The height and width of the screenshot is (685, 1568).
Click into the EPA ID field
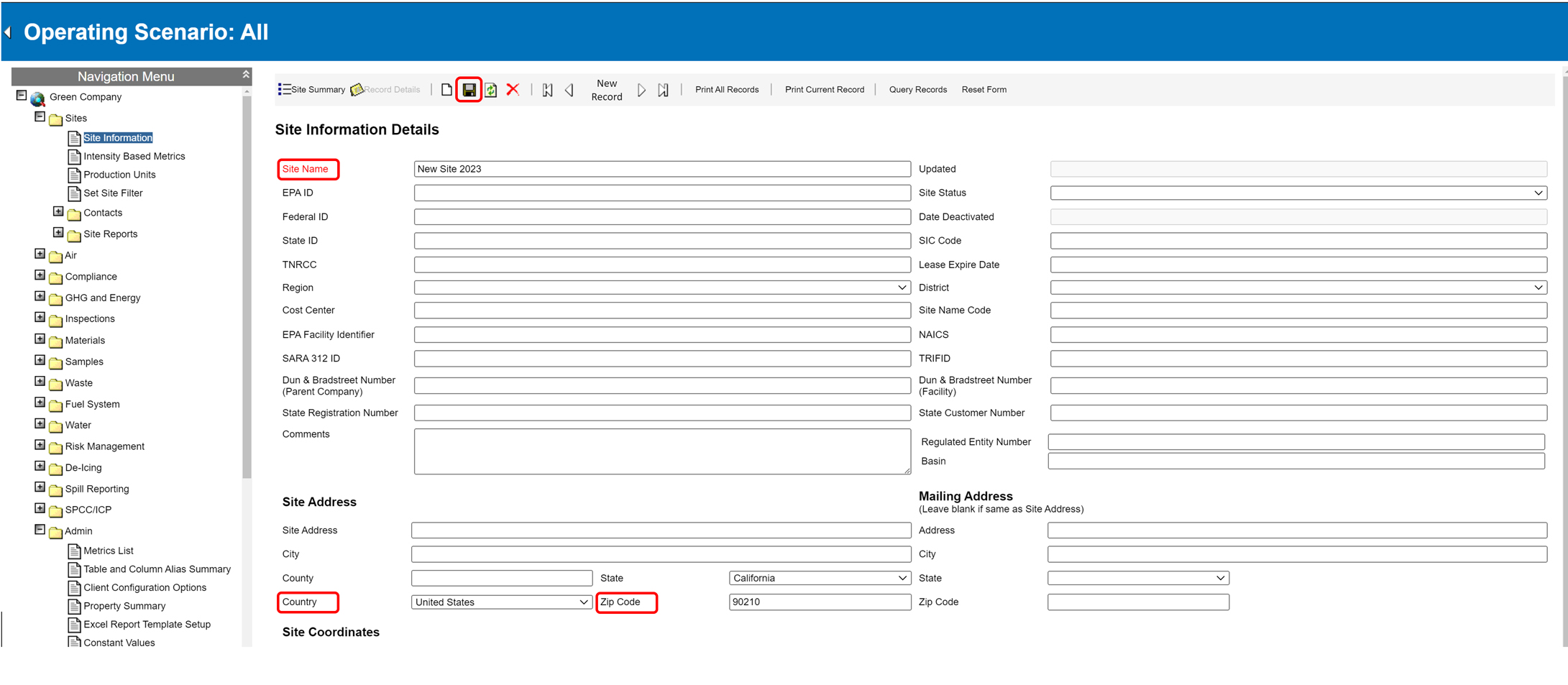[661, 193]
